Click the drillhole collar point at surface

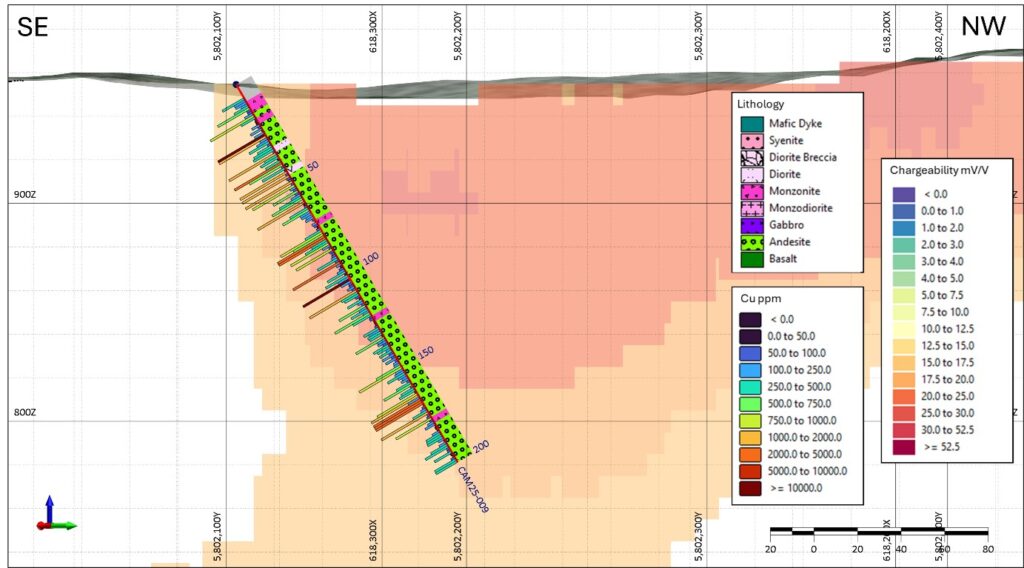point(235,85)
